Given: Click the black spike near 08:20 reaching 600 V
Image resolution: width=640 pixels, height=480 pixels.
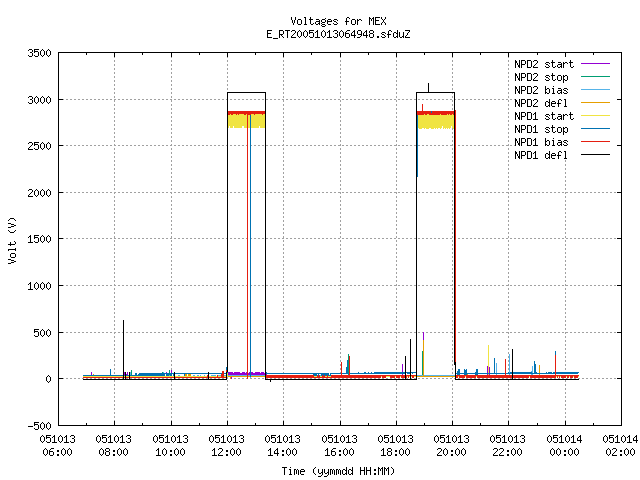Looking at the screenshot, I should pyautogui.click(x=124, y=349).
